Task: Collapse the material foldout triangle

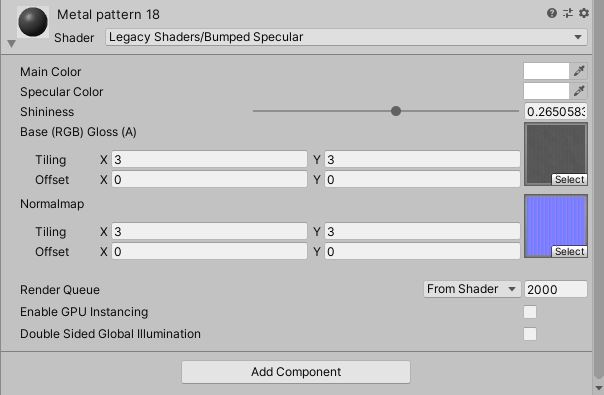Action: click(12, 44)
